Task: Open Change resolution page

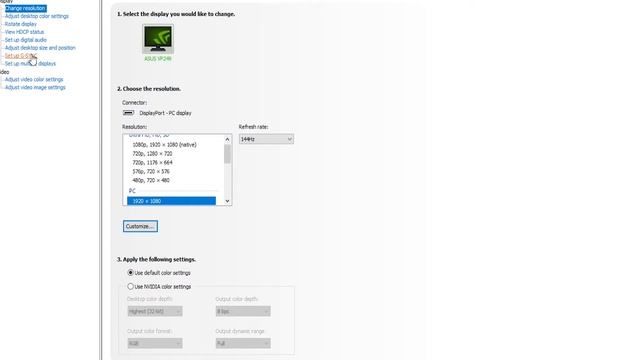Action: click(25, 8)
